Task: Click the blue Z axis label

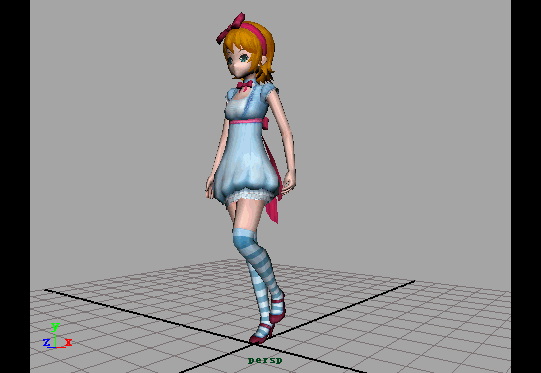Action: click(47, 342)
